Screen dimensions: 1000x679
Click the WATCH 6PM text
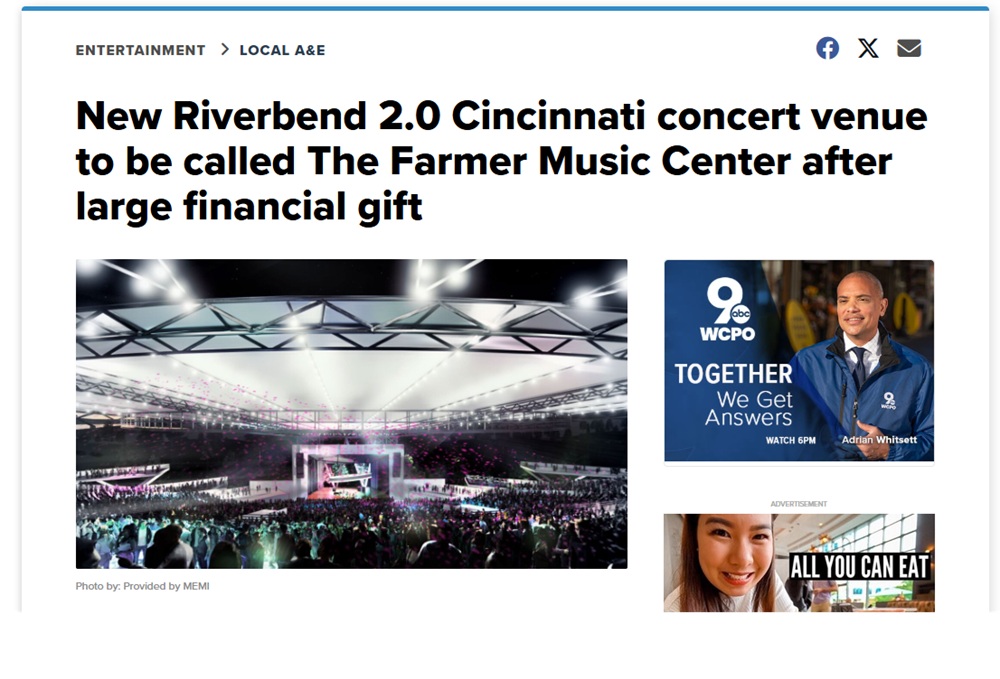(790, 441)
